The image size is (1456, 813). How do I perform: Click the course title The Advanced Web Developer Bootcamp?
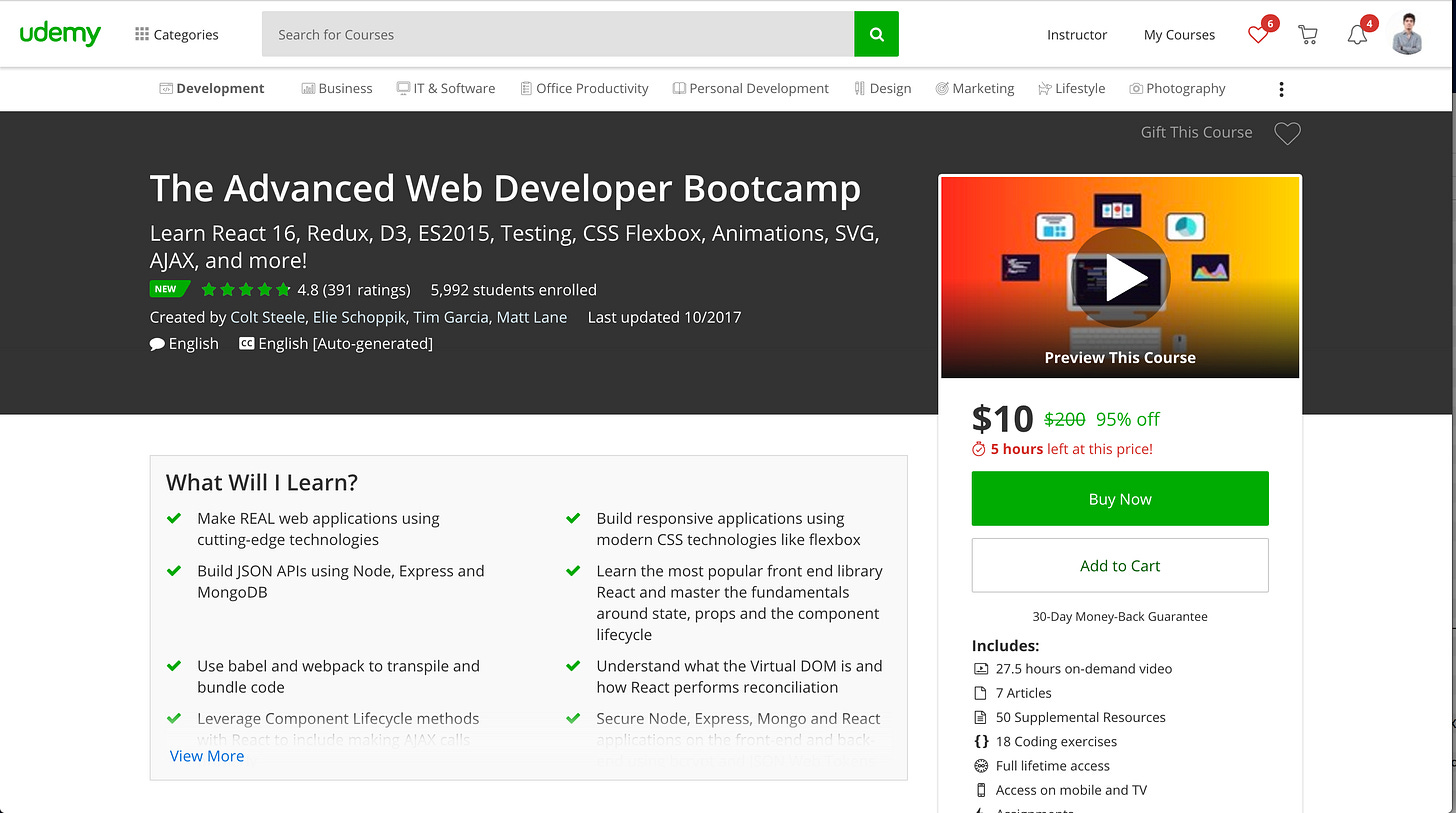(505, 189)
